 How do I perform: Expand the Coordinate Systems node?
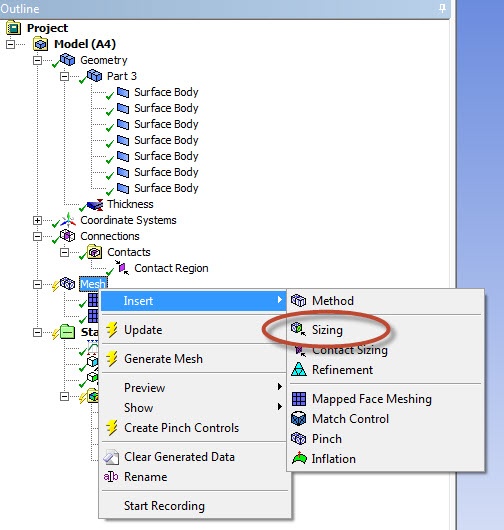coord(37,220)
